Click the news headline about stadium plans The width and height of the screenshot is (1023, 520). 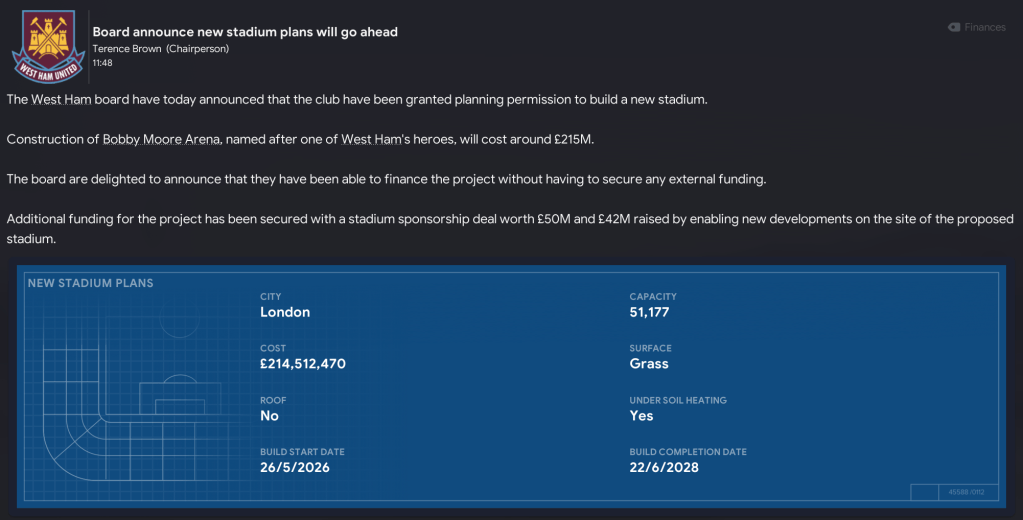[245, 32]
